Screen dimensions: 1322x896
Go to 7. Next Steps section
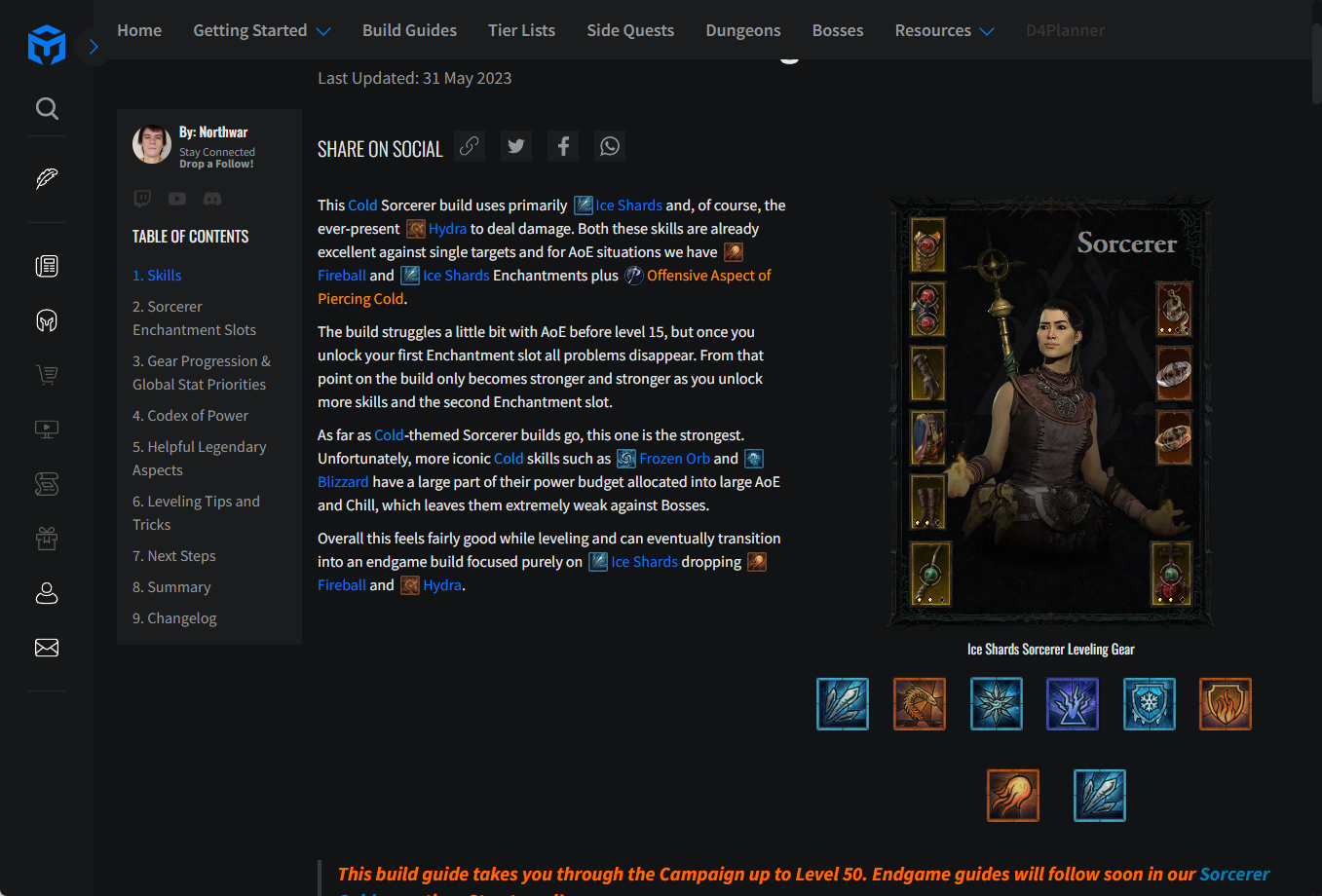pyautogui.click(x=174, y=556)
